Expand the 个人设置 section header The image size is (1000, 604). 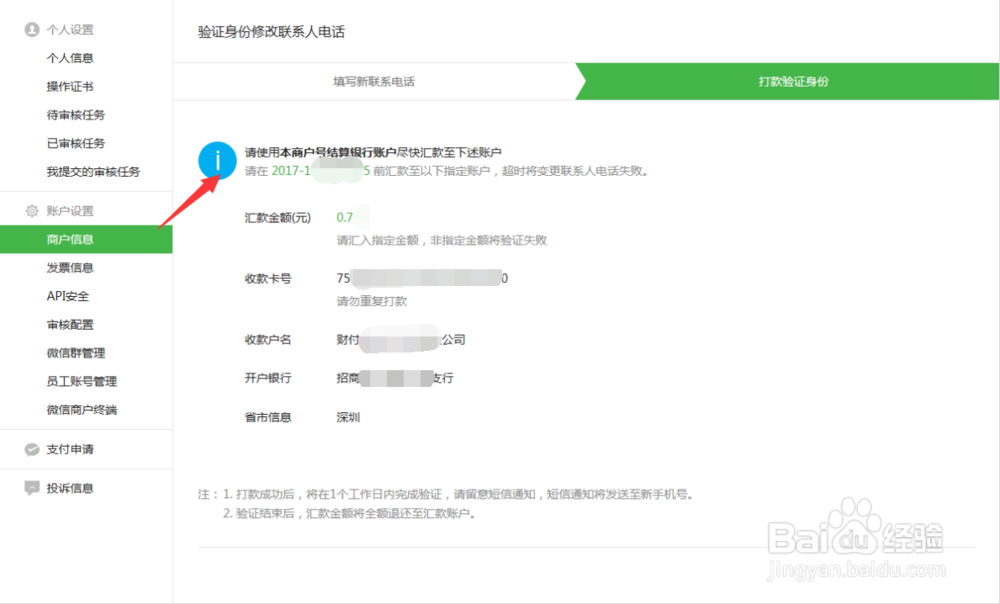coord(72,29)
